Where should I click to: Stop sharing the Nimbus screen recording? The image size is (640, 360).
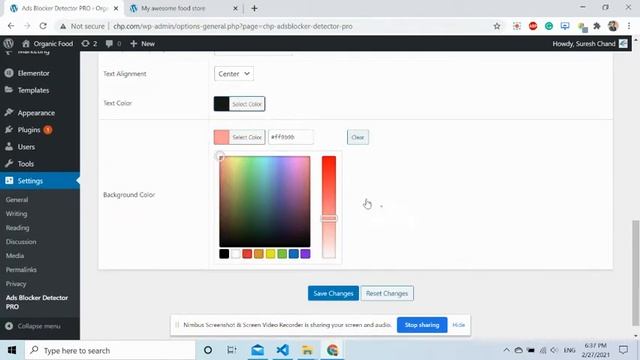click(422, 325)
